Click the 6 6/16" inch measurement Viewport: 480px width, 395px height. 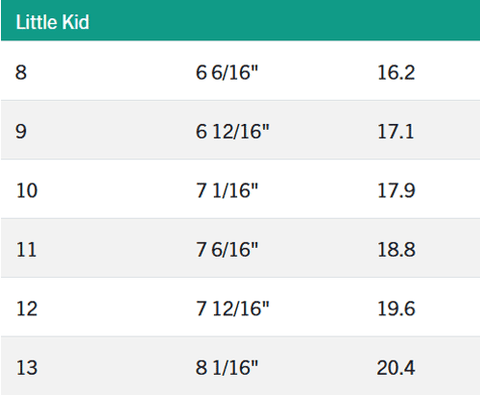227,72
